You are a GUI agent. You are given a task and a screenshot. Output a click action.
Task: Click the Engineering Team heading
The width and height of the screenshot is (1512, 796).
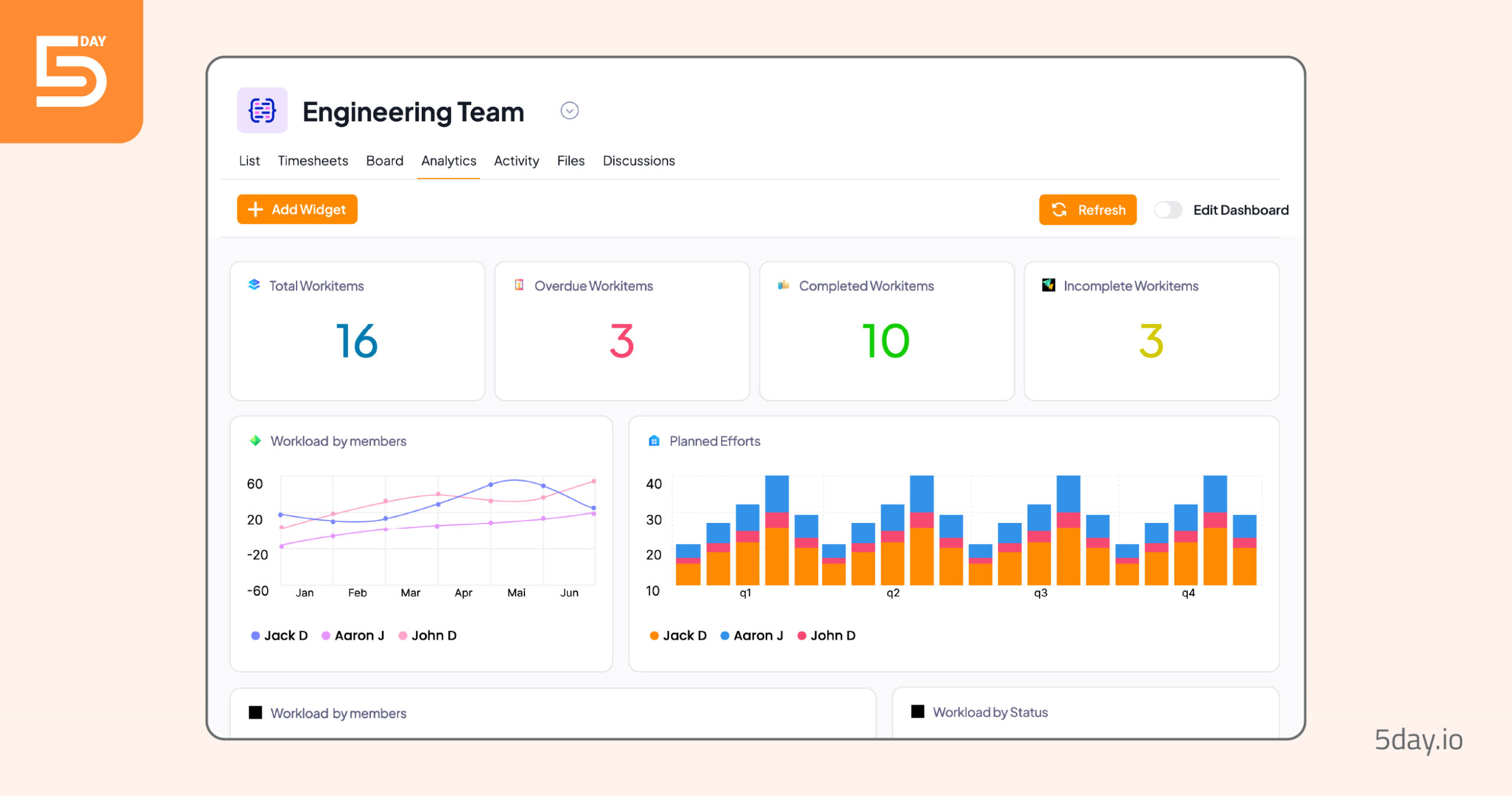coord(413,112)
